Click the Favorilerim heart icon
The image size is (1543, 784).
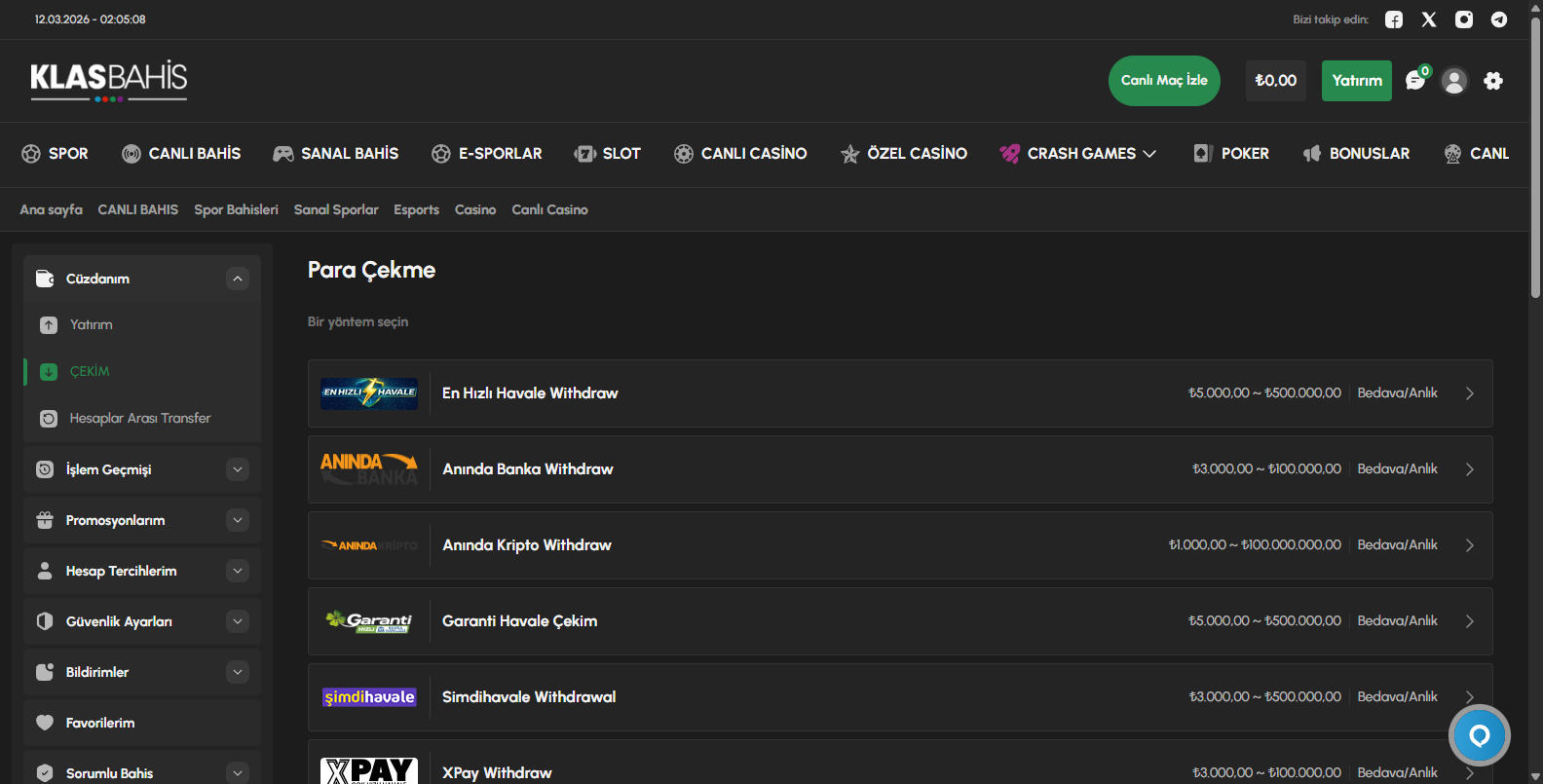[45, 723]
